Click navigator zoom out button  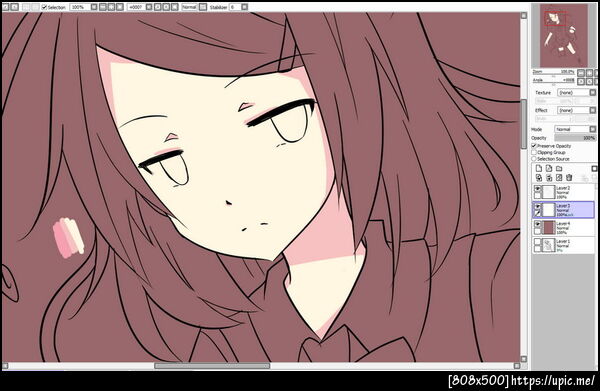[x=581, y=73]
